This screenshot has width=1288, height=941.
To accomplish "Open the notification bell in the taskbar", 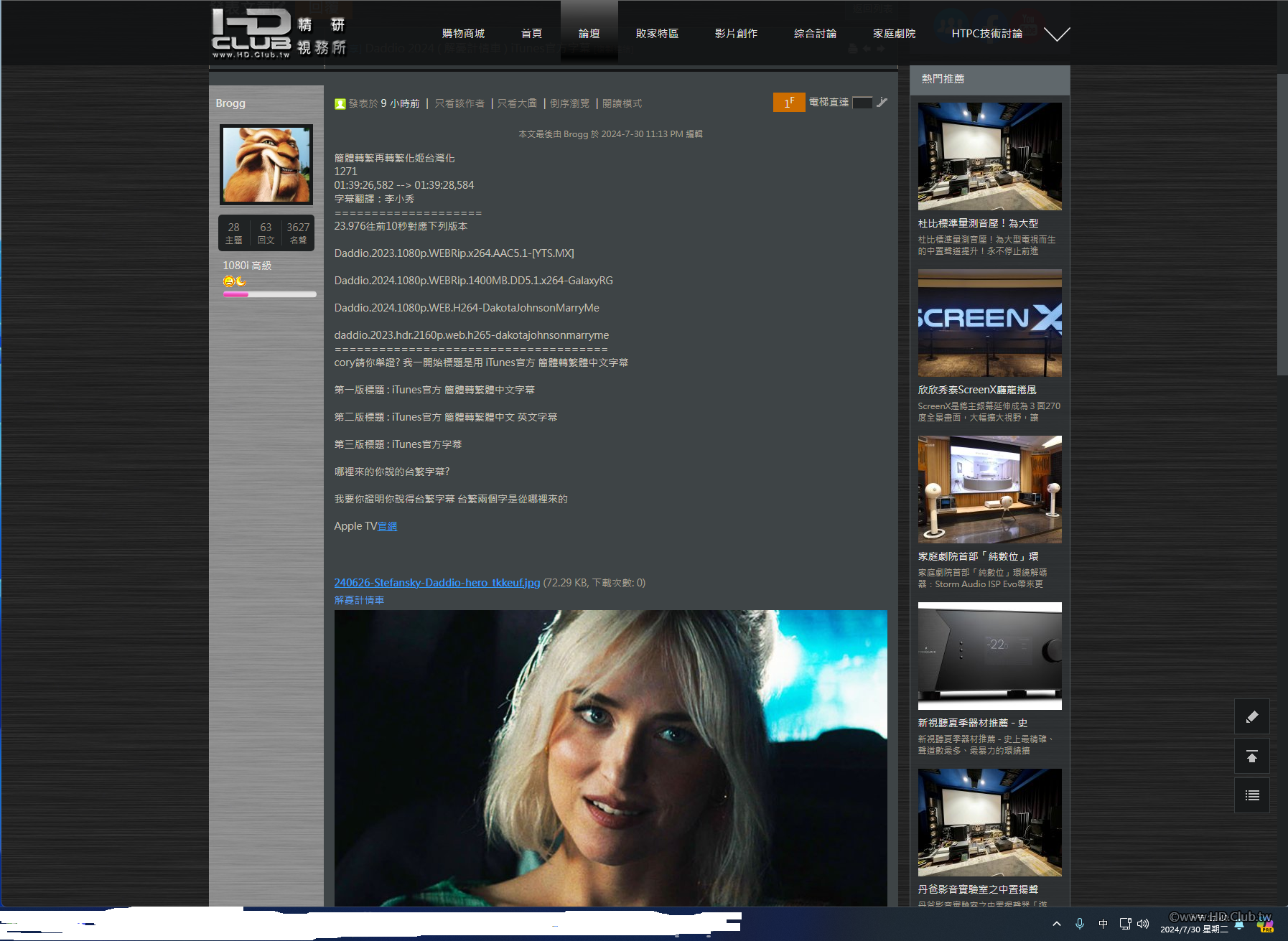I will point(1239,925).
